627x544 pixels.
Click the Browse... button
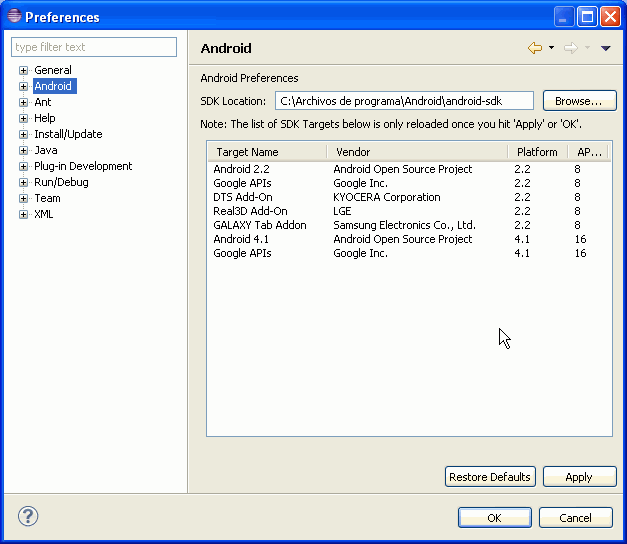[579, 101]
